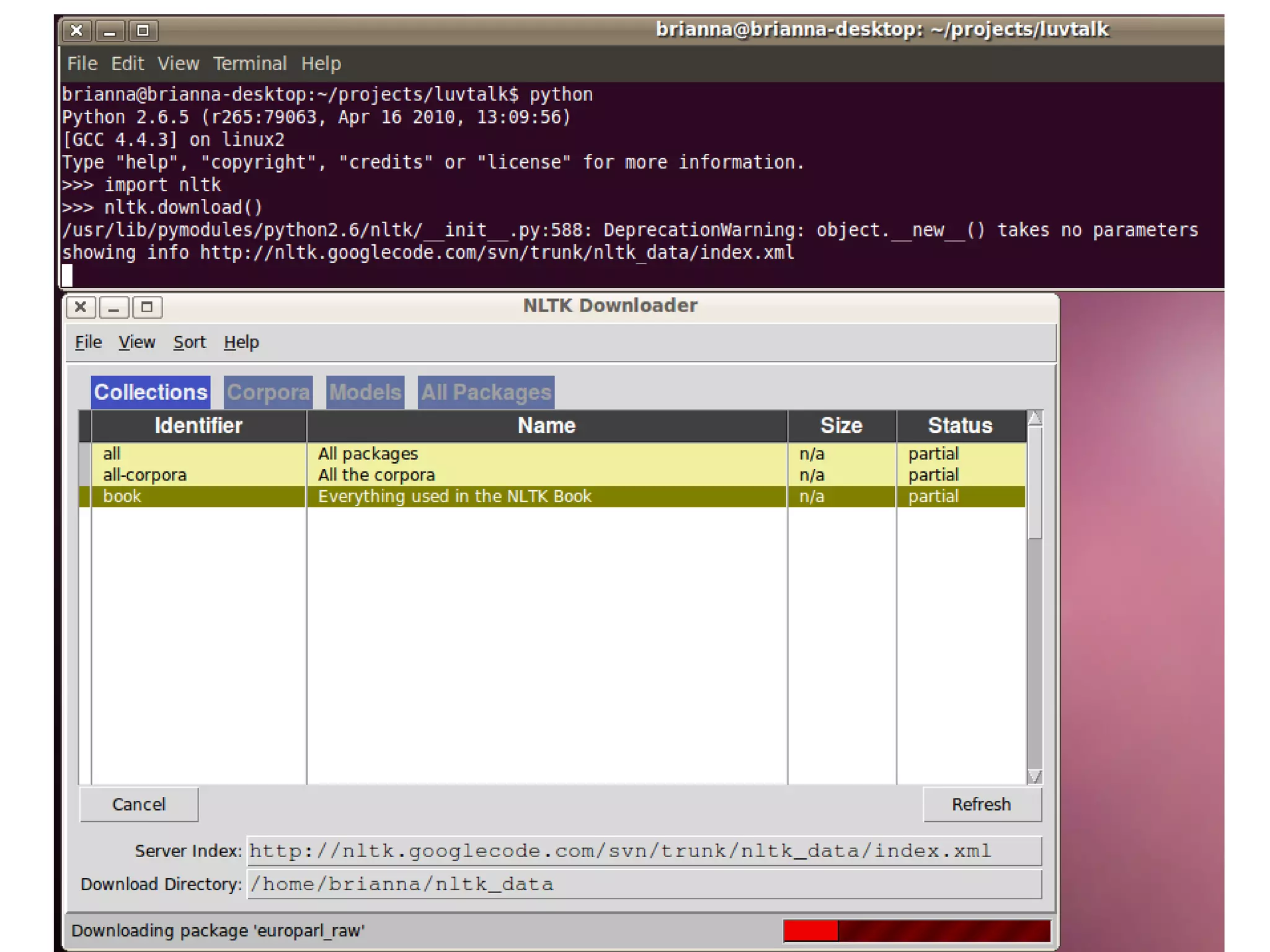Close the NLTK Downloader window
The height and width of the screenshot is (952, 1270).
tap(81, 307)
